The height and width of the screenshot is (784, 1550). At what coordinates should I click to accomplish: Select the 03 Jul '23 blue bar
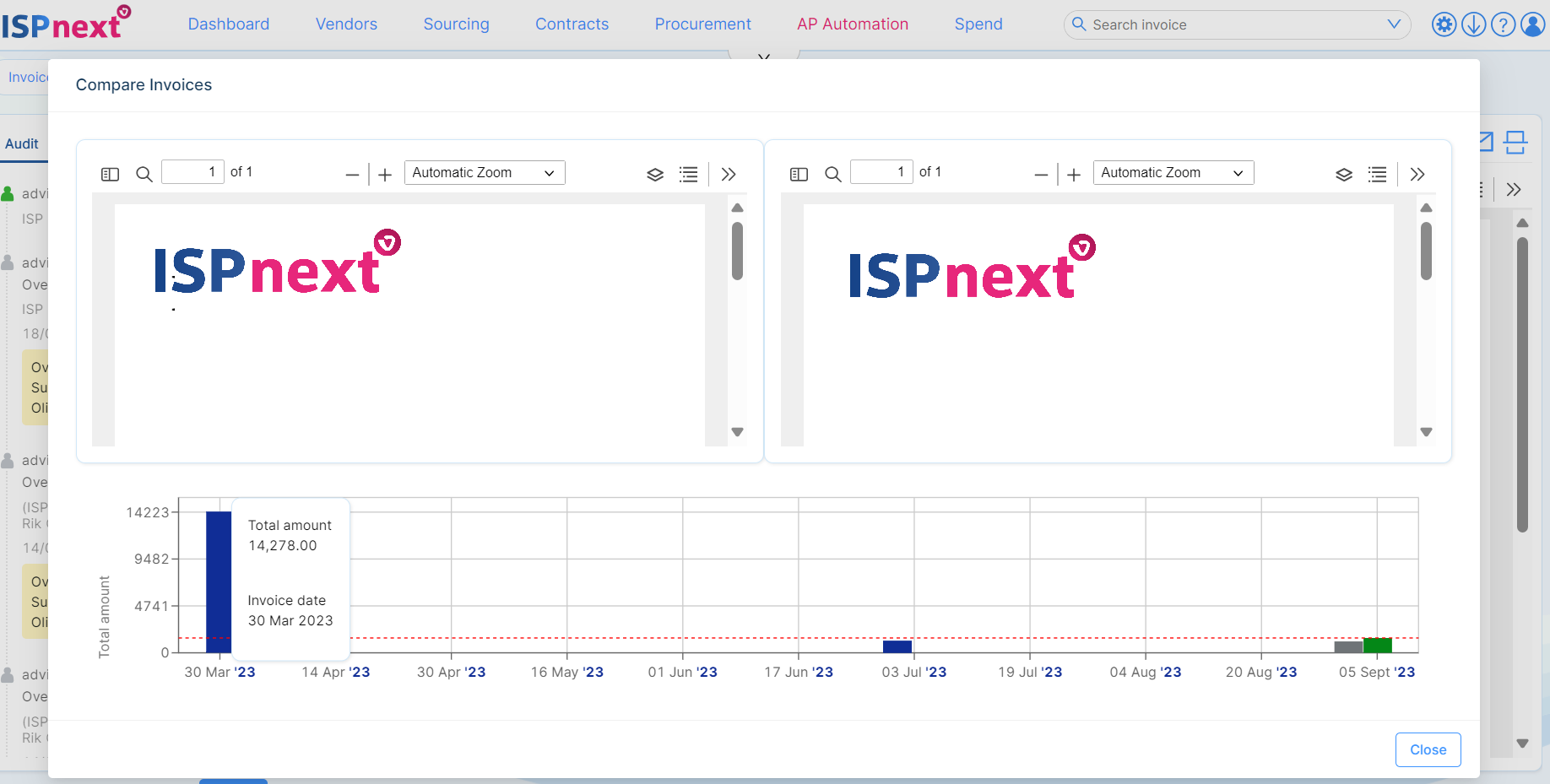[897, 646]
